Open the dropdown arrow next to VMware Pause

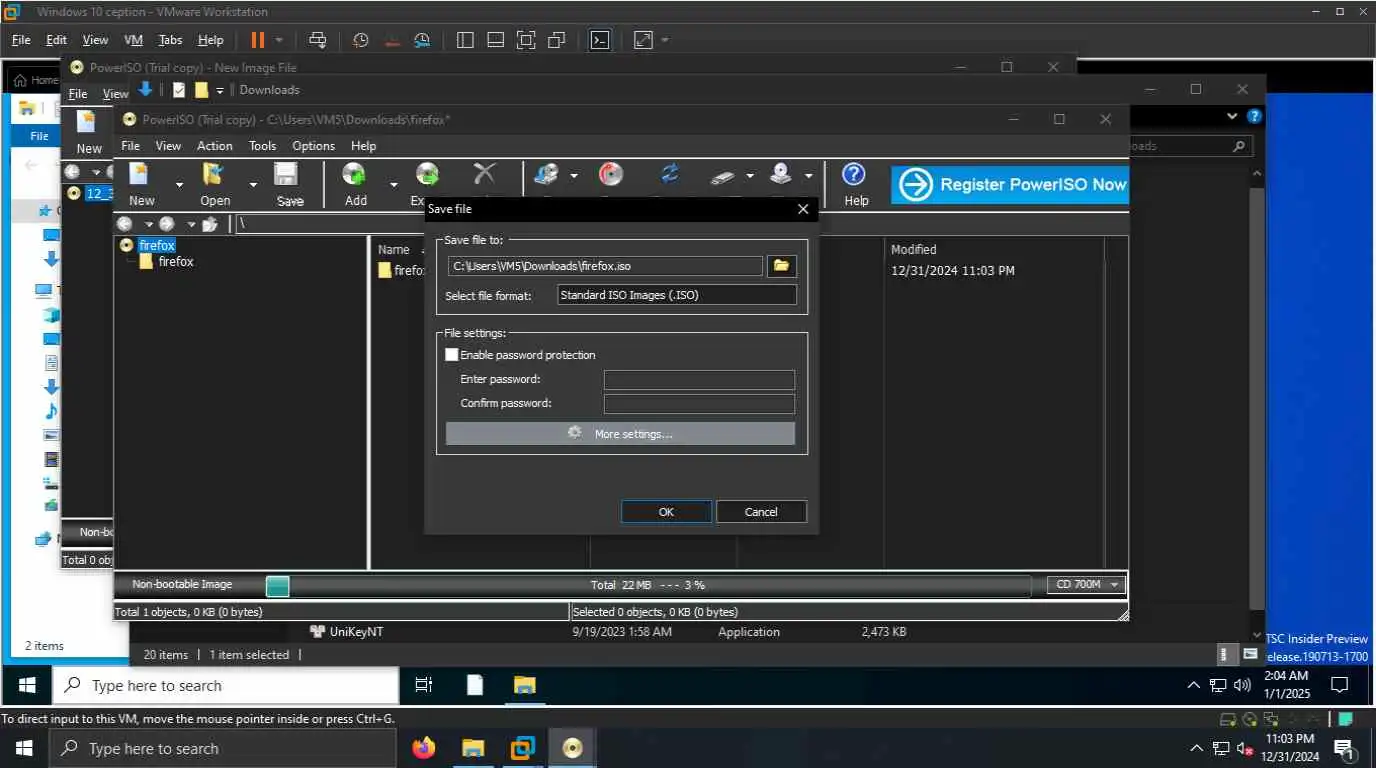click(279, 40)
